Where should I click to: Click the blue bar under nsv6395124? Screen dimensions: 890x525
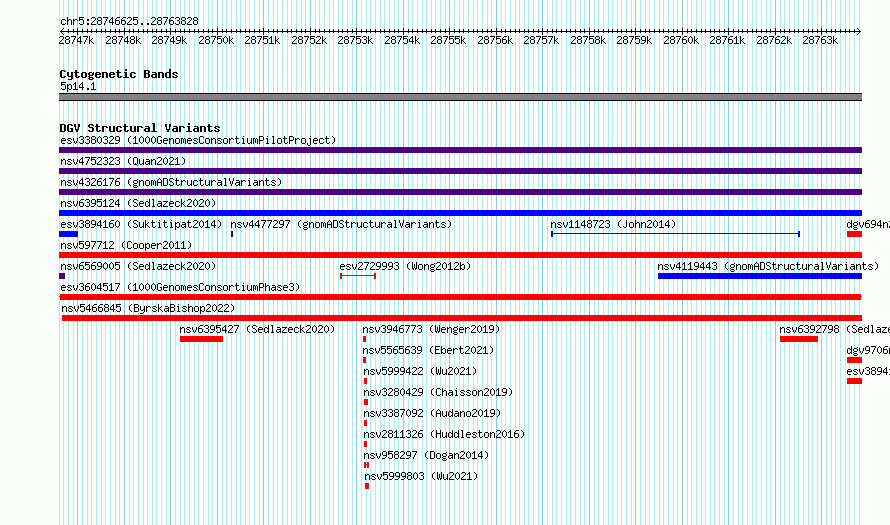[x=460, y=213]
